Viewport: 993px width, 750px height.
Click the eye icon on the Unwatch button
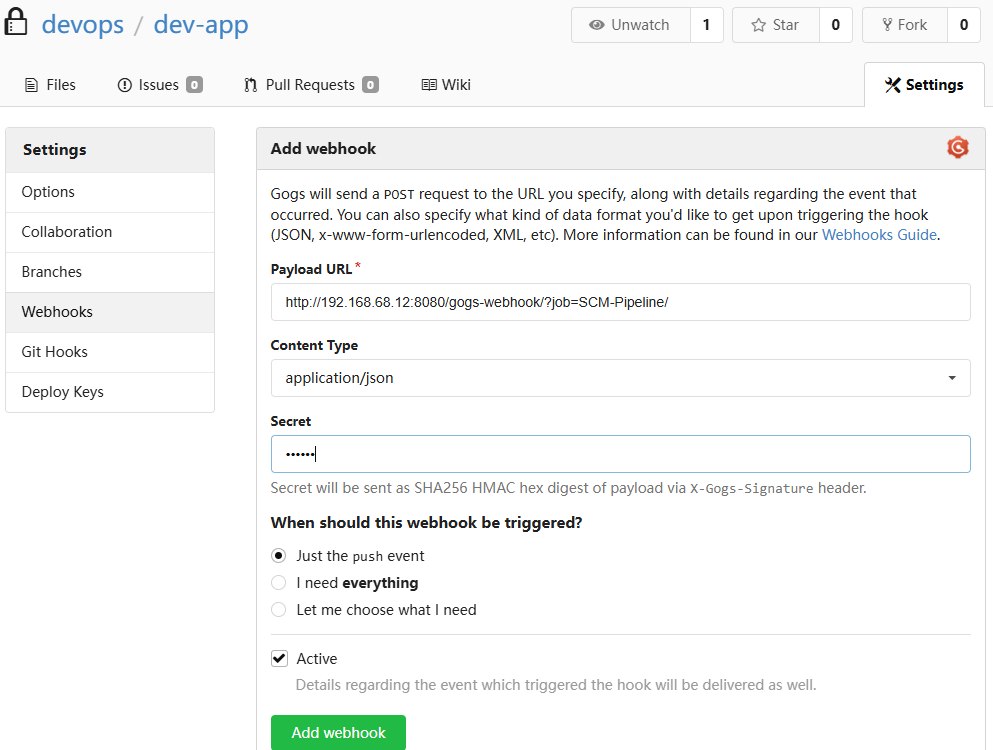[597, 25]
